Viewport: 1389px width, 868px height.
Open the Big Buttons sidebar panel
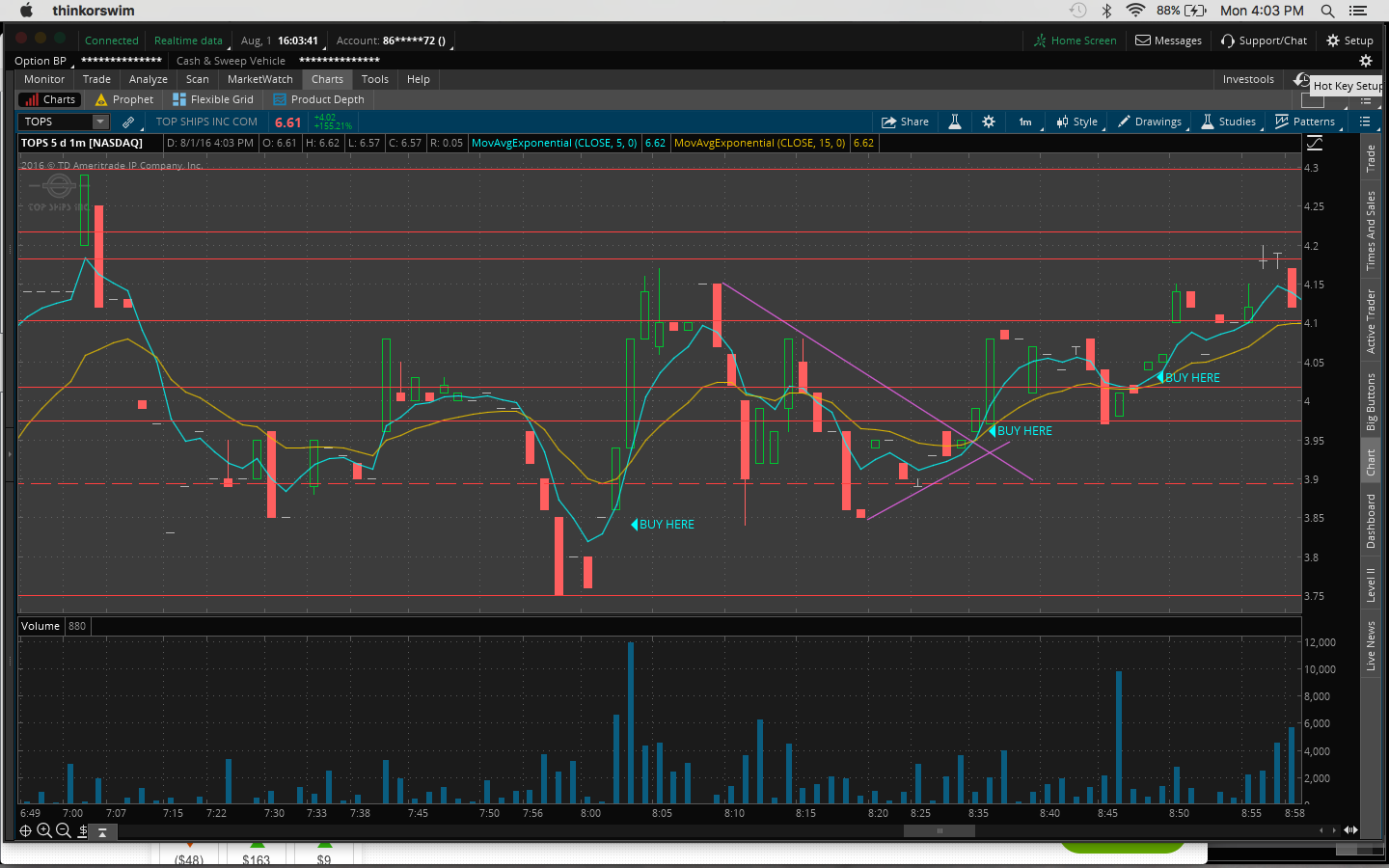pyautogui.click(x=1371, y=402)
